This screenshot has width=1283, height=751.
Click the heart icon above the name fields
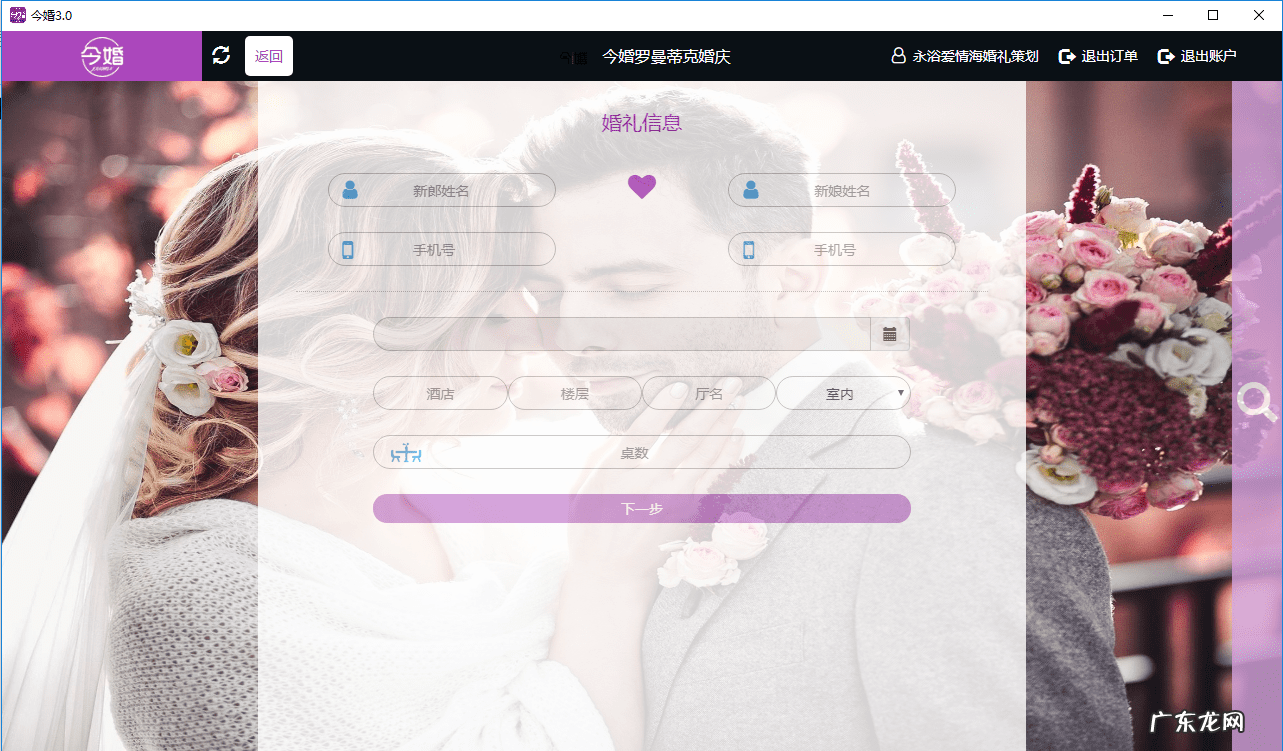point(641,186)
